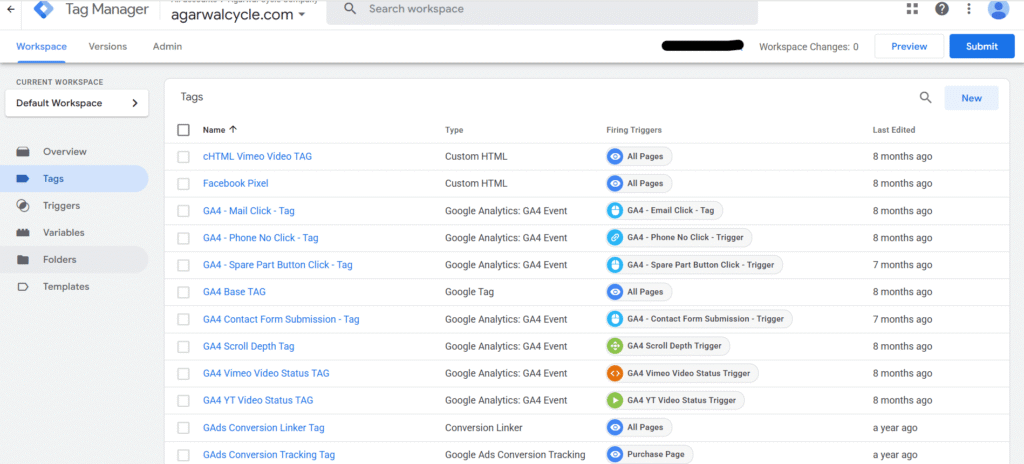This screenshot has height=464, width=1024.
Task: Open the GA4 Vimeo Video Status TAG link
Action: 266,374
